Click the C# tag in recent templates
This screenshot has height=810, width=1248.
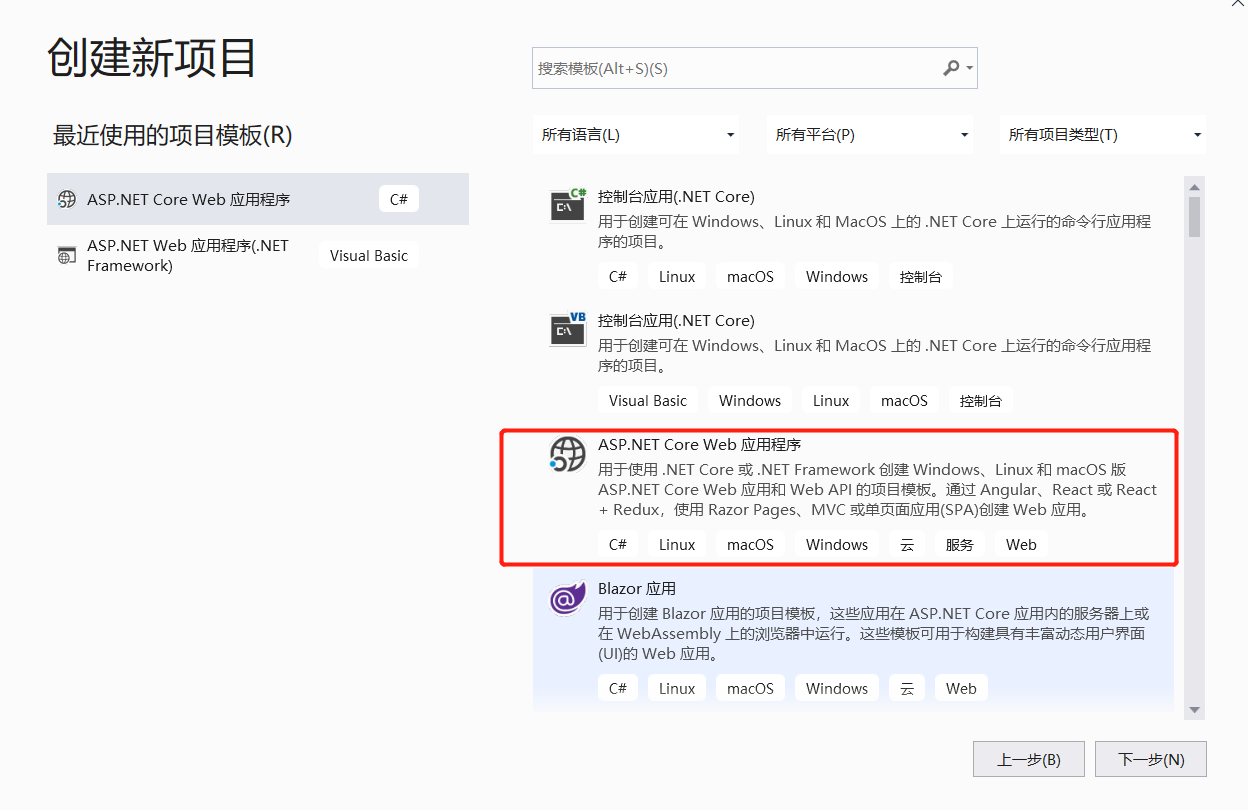(399, 199)
